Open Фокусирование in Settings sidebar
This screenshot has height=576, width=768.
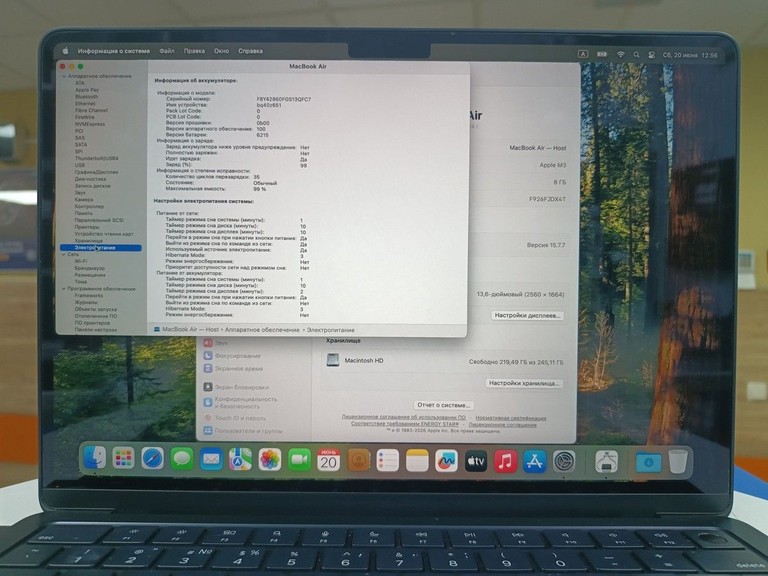tap(232, 356)
